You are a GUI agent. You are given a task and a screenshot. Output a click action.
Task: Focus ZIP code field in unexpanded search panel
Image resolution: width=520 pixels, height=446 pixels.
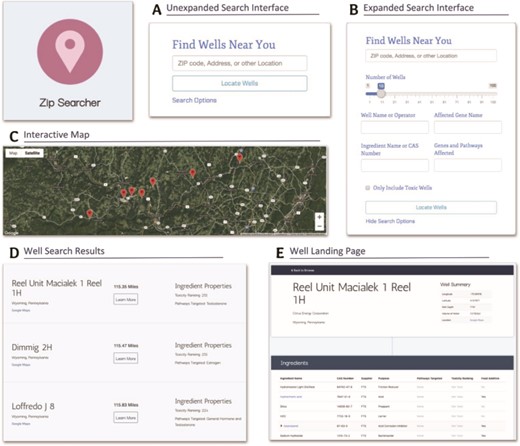[240, 63]
